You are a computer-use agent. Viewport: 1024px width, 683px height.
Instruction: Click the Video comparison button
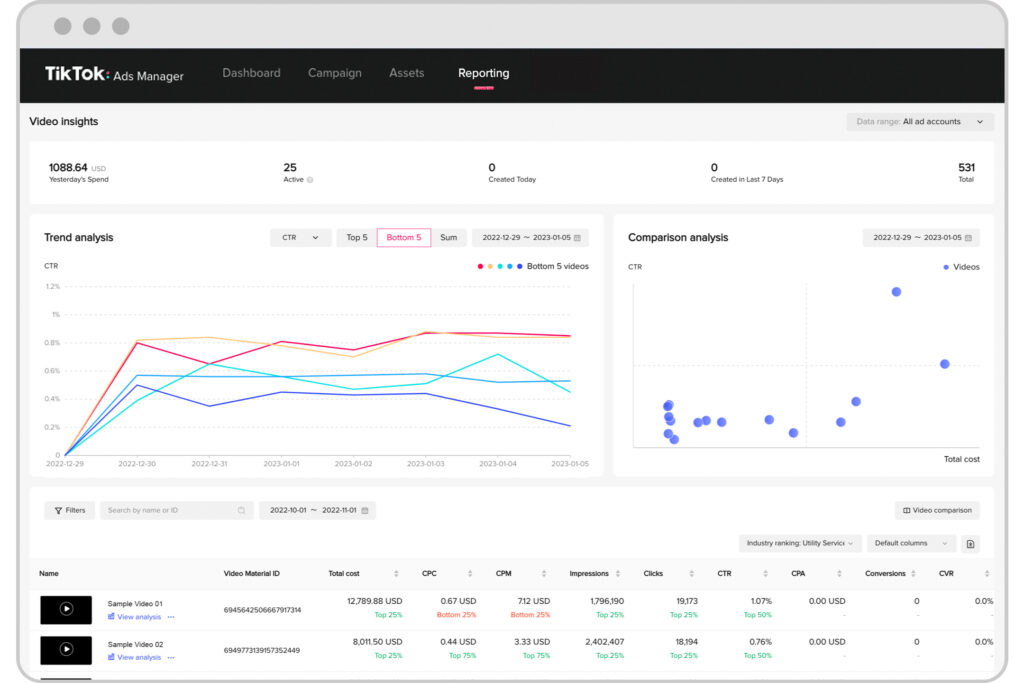(937, 510)
